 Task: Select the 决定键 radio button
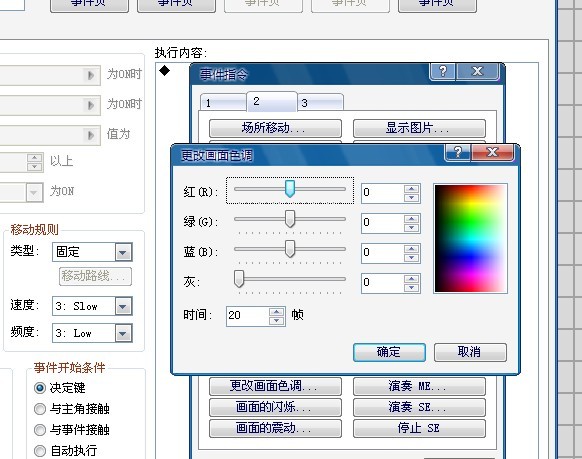pyautogui.click(x=40, y=388)
